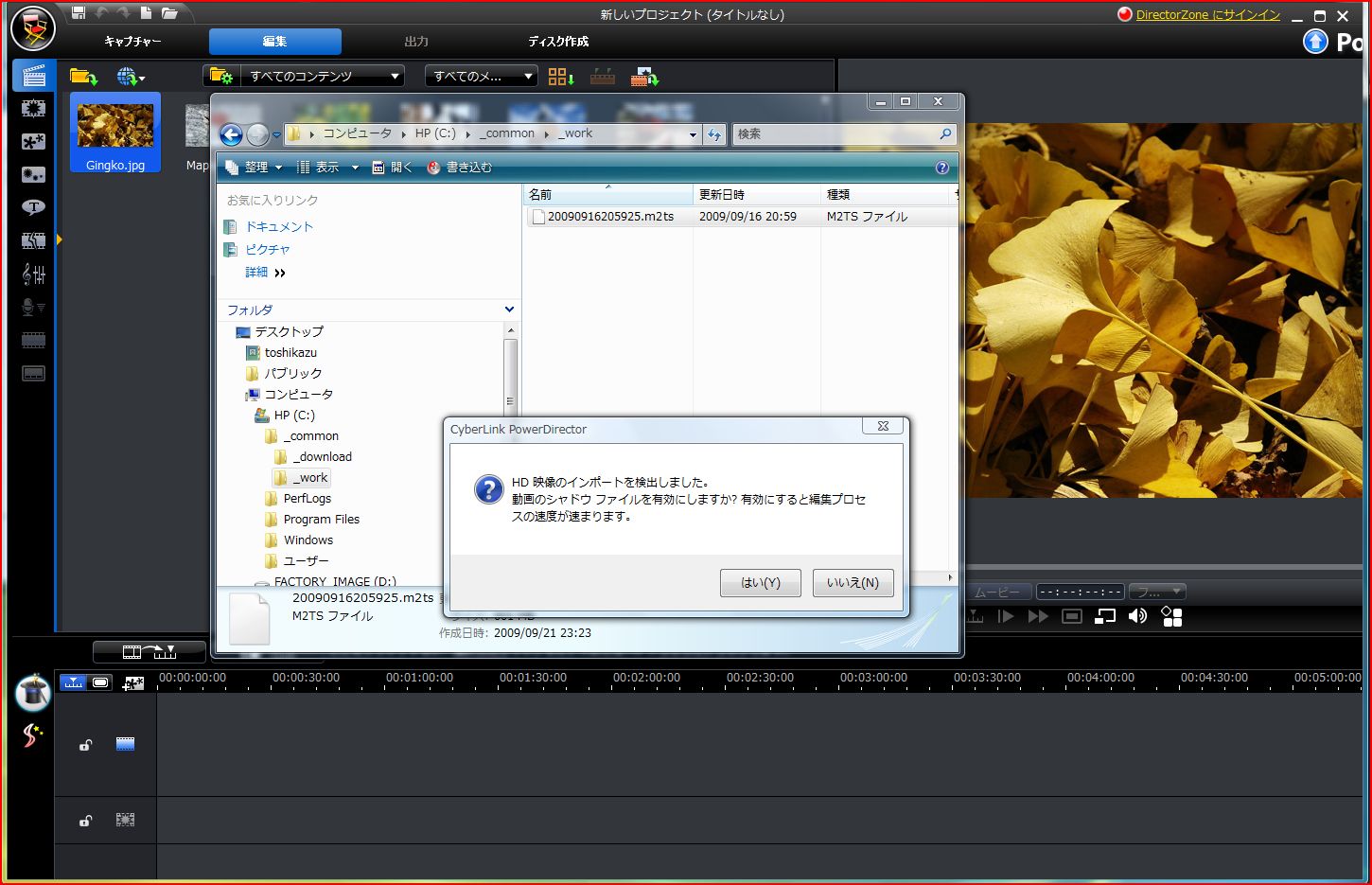Open the すべてのコンテンツ library dropdown
Viewport: 1372px width, 885px height.
[x=322, y=77]
